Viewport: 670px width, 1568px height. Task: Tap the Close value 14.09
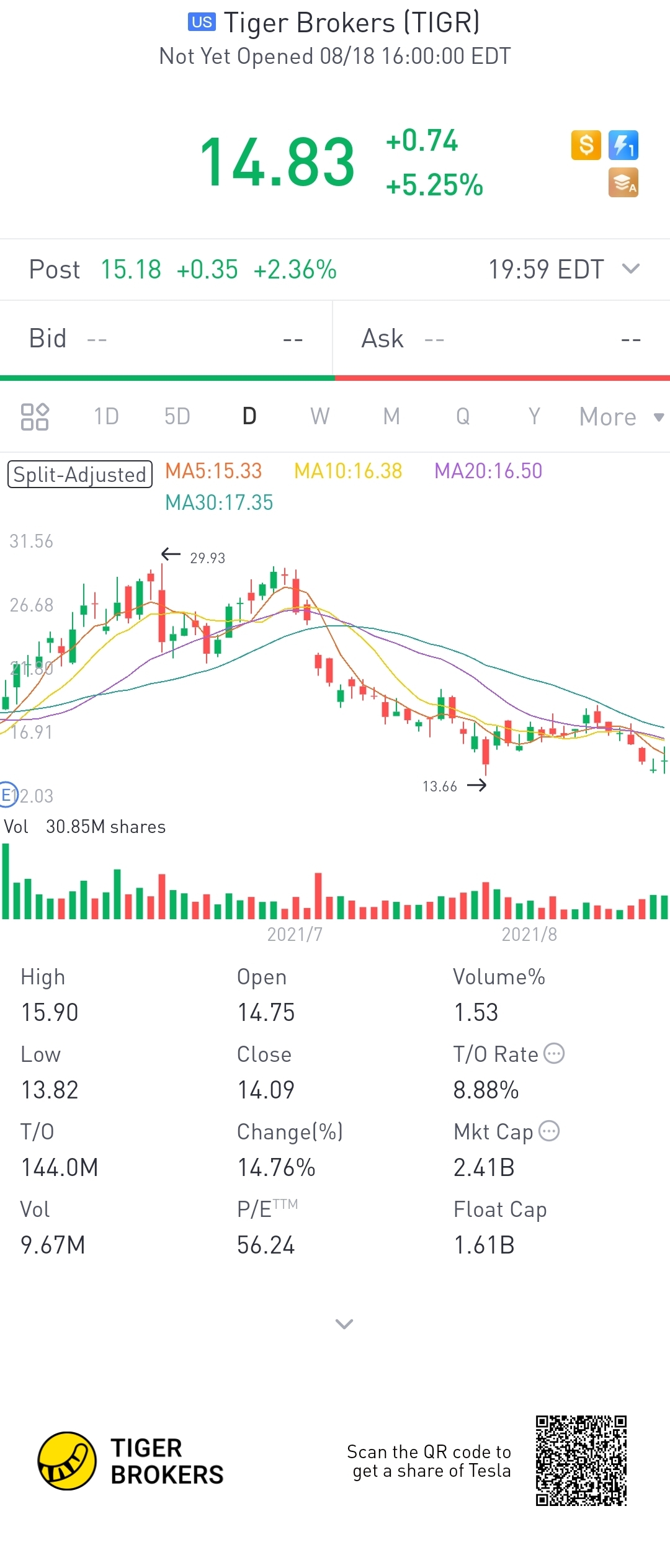click(266, 1090)
